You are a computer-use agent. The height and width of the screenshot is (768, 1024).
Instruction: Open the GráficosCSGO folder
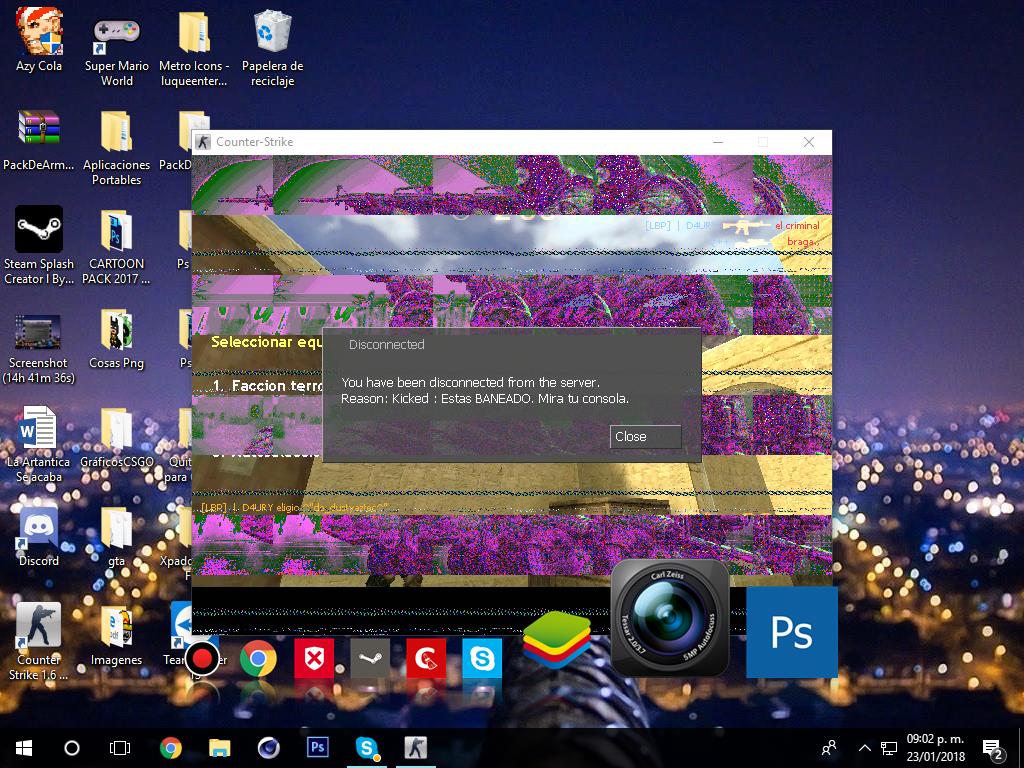(117, 438)
